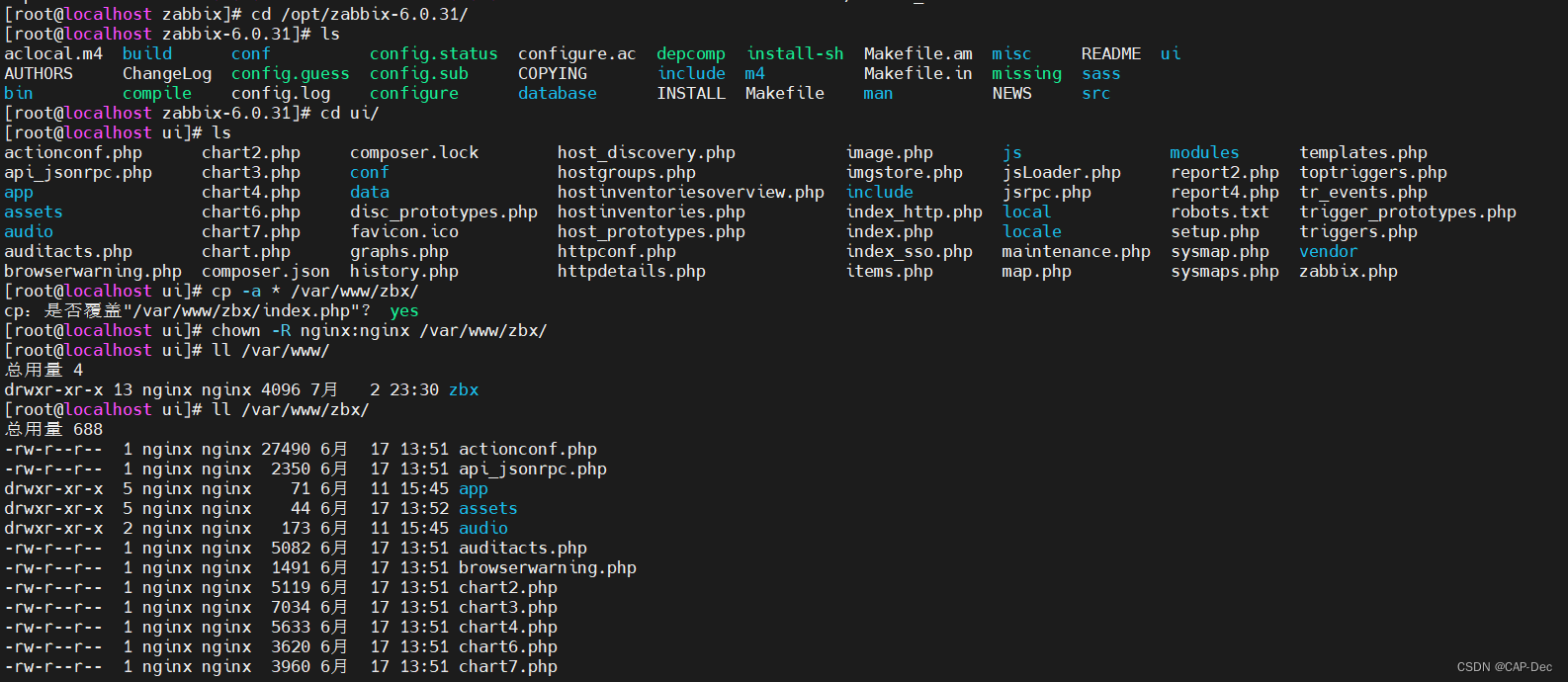Click the 'README' file name
The height and width of the screenshot is (682, 1568).
(x=1111, y=53)
